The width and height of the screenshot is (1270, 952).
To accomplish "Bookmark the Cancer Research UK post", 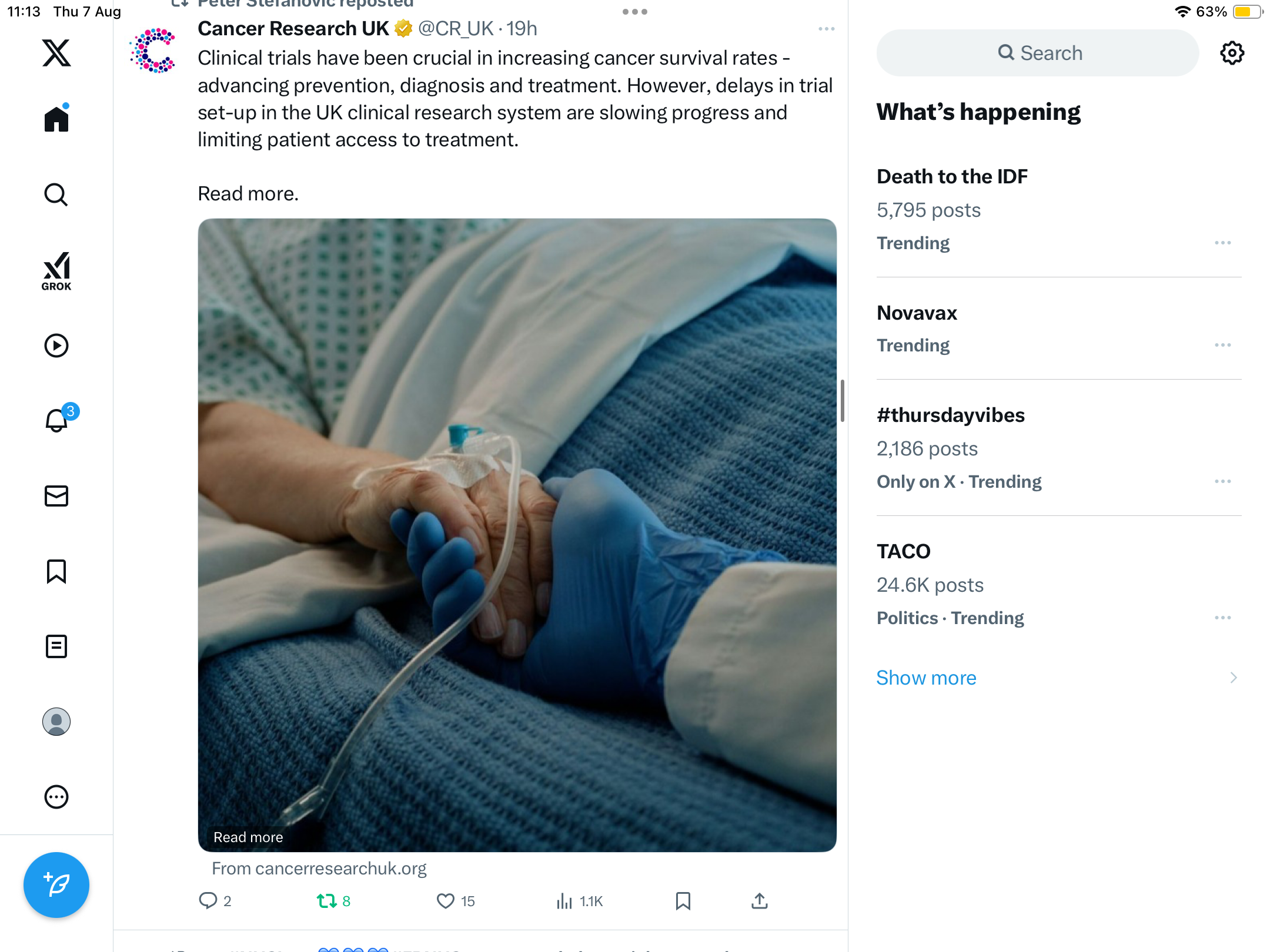I will (x=683, y=901).
